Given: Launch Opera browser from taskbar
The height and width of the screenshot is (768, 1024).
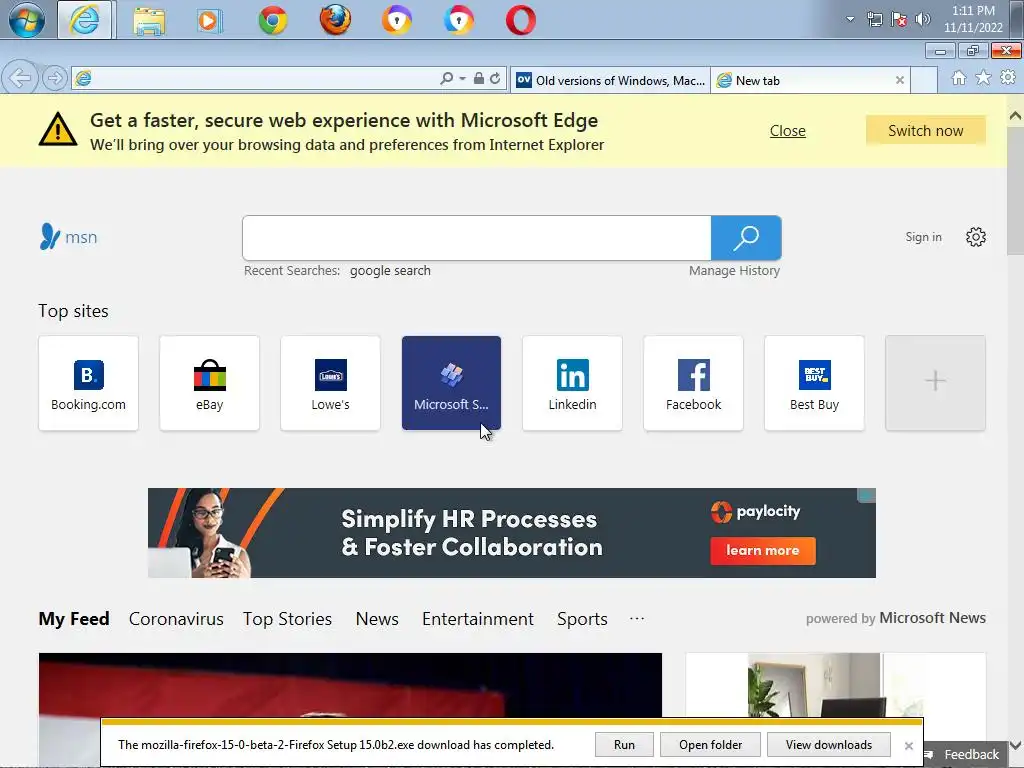Looking at the screenshot, I should pyautogui.click(x=521, y=20).
